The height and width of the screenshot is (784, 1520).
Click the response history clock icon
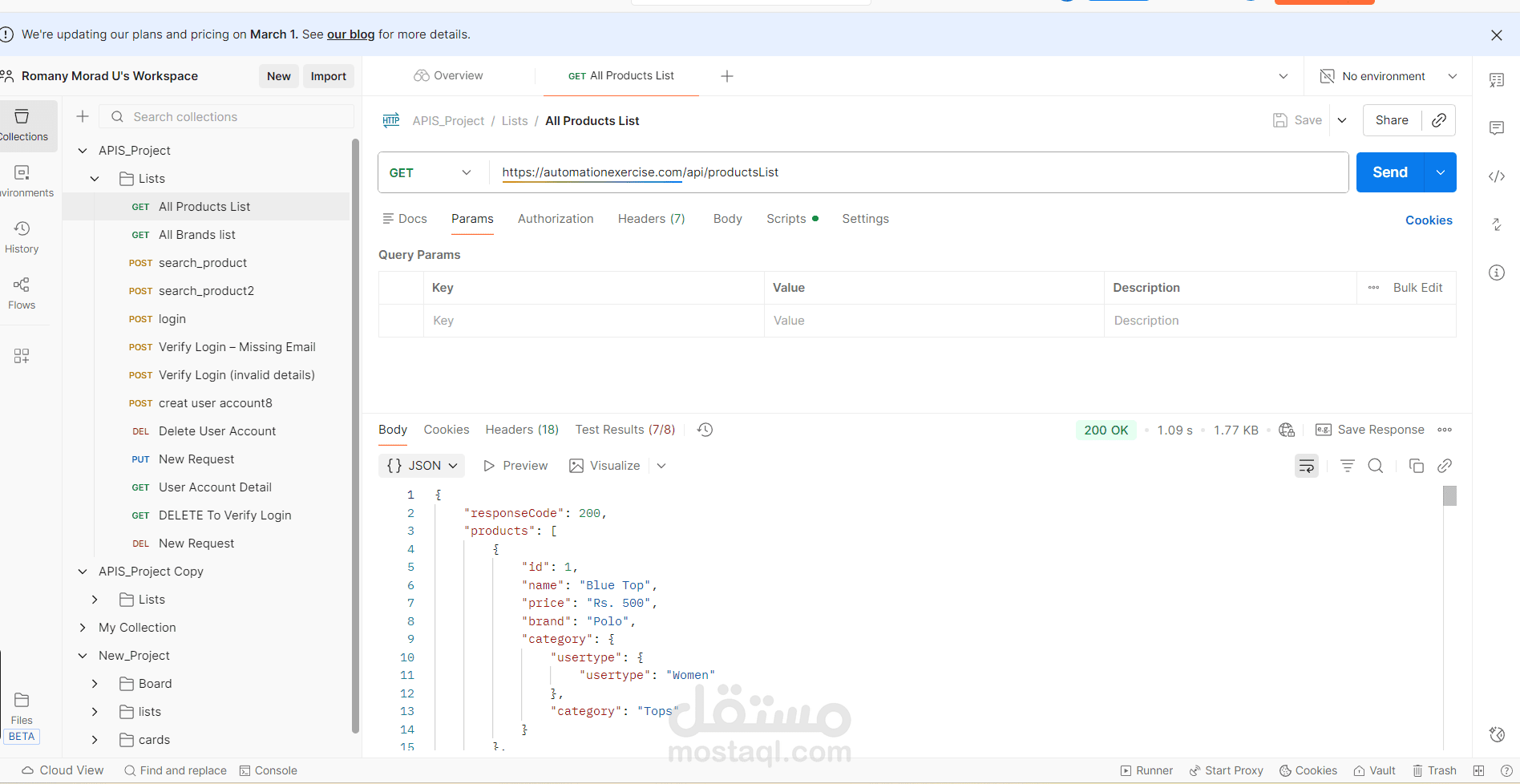pos(705,430)
